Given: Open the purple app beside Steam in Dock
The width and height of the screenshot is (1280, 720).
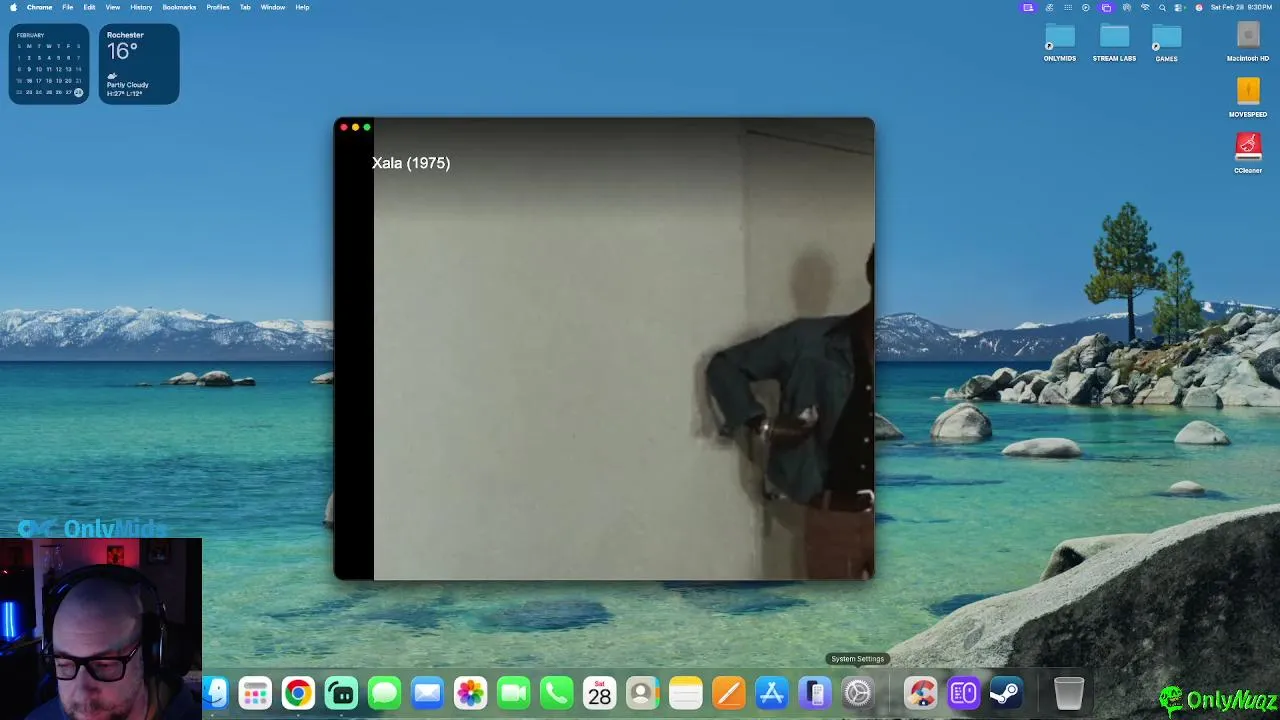Looking at the screenshot, I should tap(964, 693).
